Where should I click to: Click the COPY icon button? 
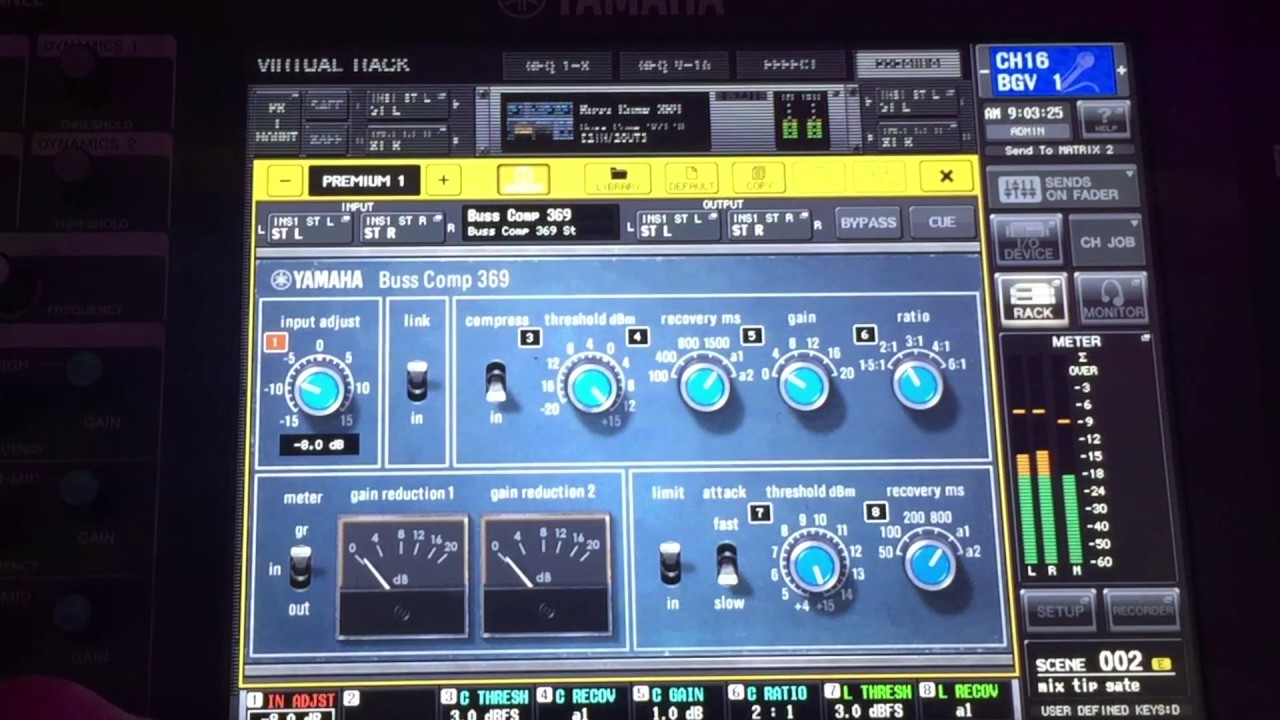tap(758, 179)
